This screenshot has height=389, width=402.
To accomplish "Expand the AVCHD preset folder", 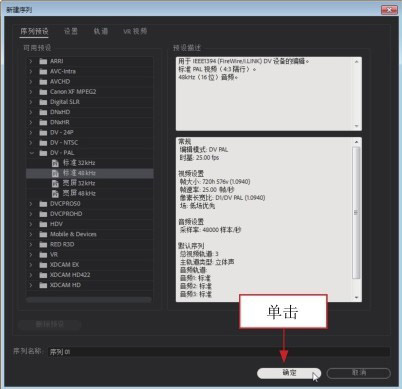I will pos(31,82).
